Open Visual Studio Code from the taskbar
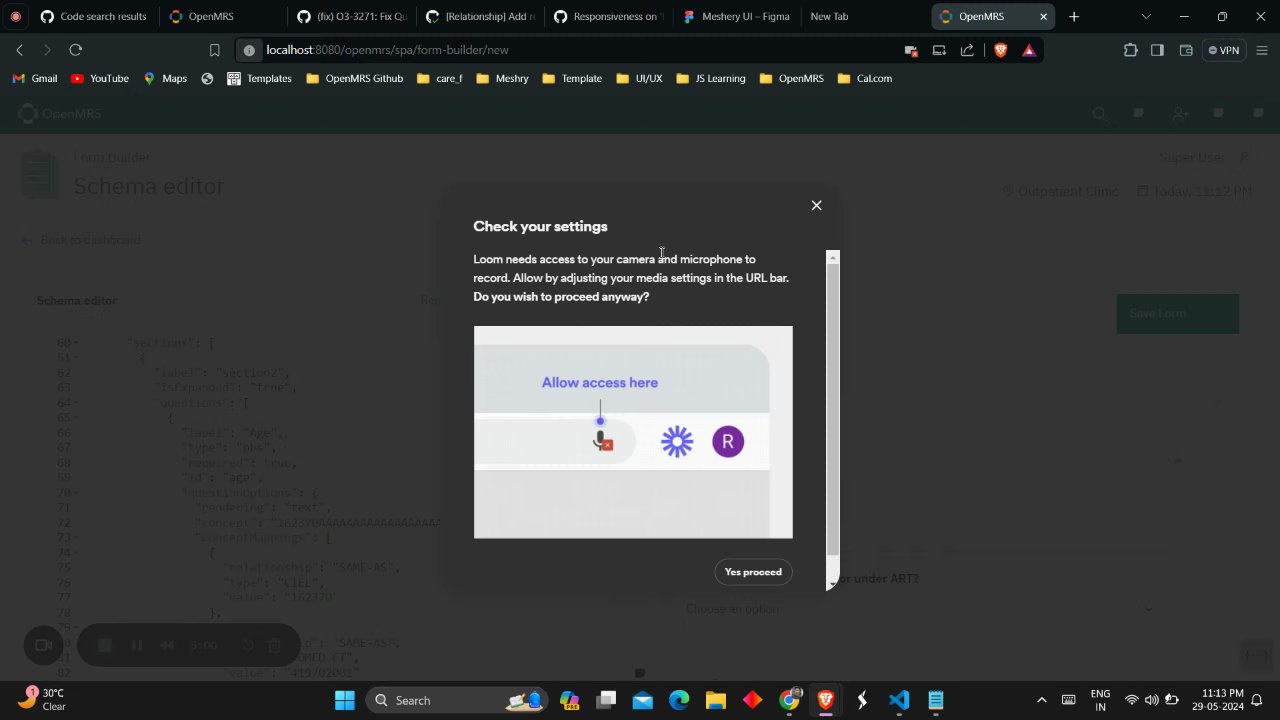This screenshot has width=1280, height=720. pos(899,700)
